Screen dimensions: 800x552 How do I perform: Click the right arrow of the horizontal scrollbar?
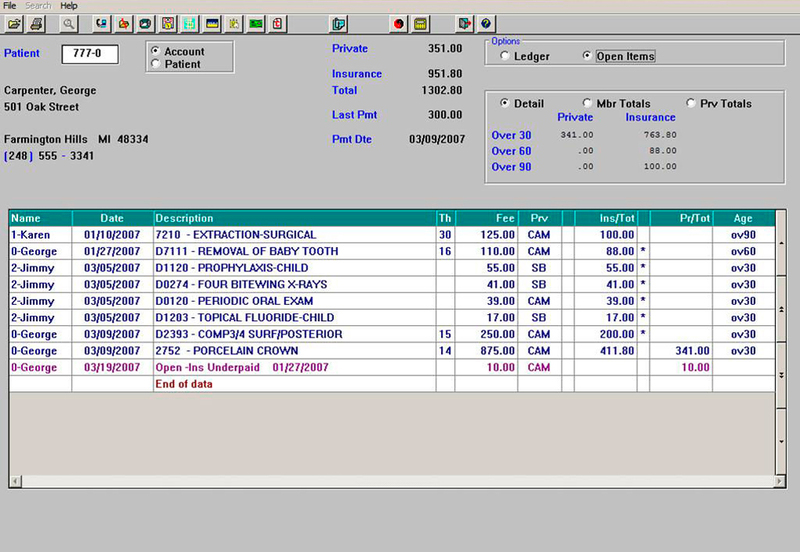[x=780, y=481]
